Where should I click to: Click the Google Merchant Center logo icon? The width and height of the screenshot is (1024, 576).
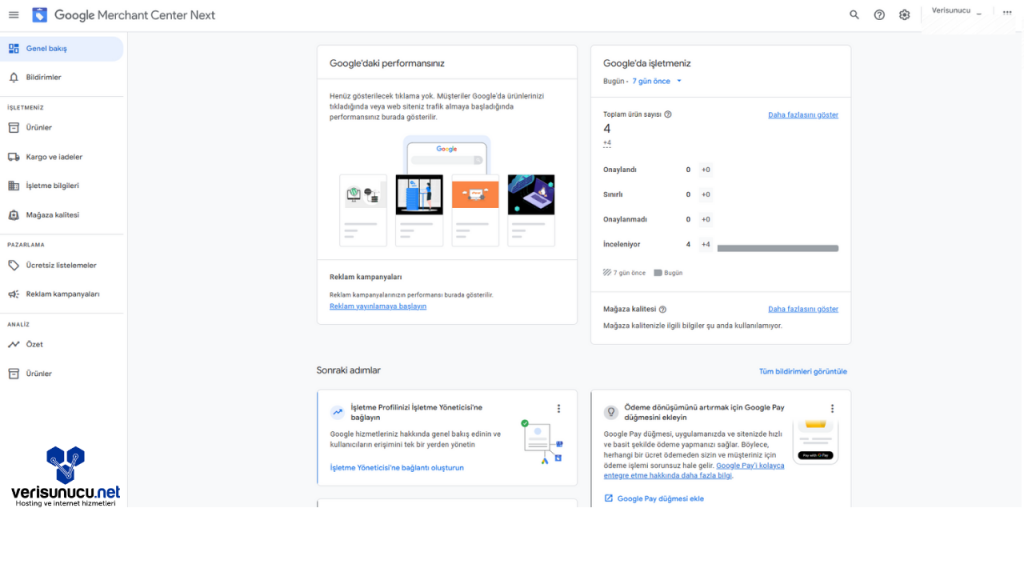click(40, 14)
